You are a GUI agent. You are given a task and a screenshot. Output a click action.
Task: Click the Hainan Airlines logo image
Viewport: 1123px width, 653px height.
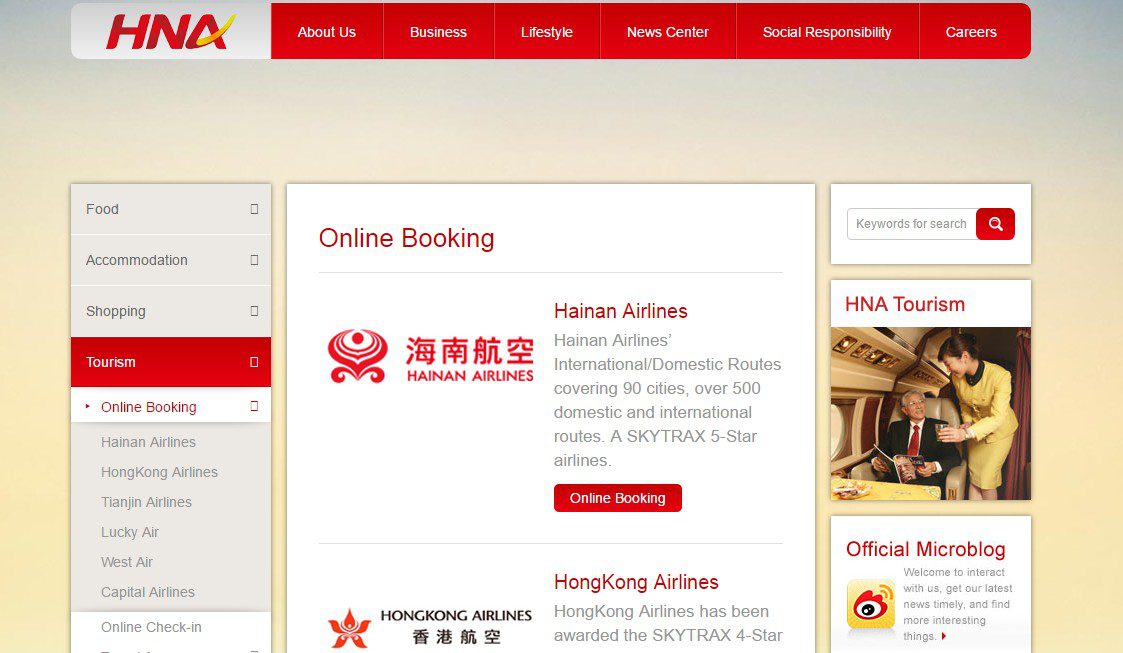(x=430, y=356)
